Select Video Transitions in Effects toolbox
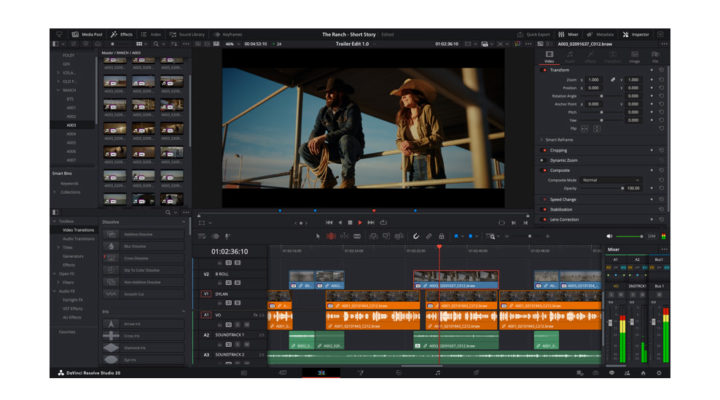This screenshot has width=720, height=400. tap(78, 230)
